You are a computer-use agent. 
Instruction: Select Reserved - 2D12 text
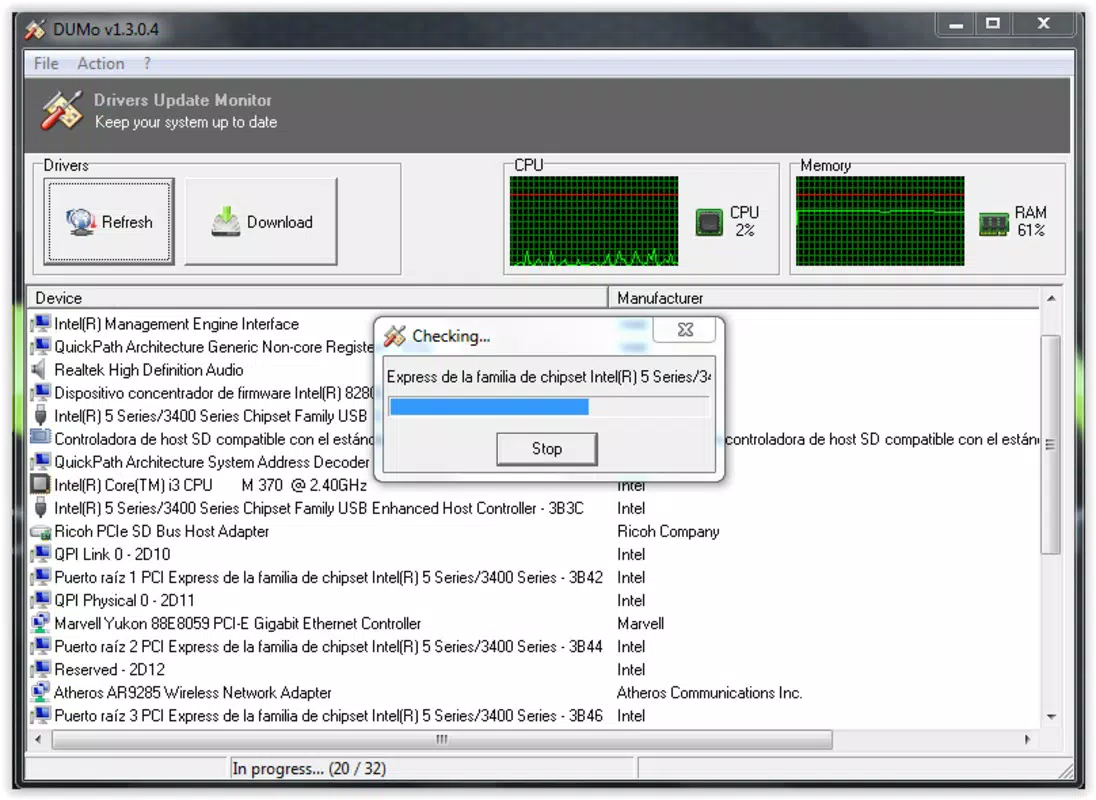110,670
